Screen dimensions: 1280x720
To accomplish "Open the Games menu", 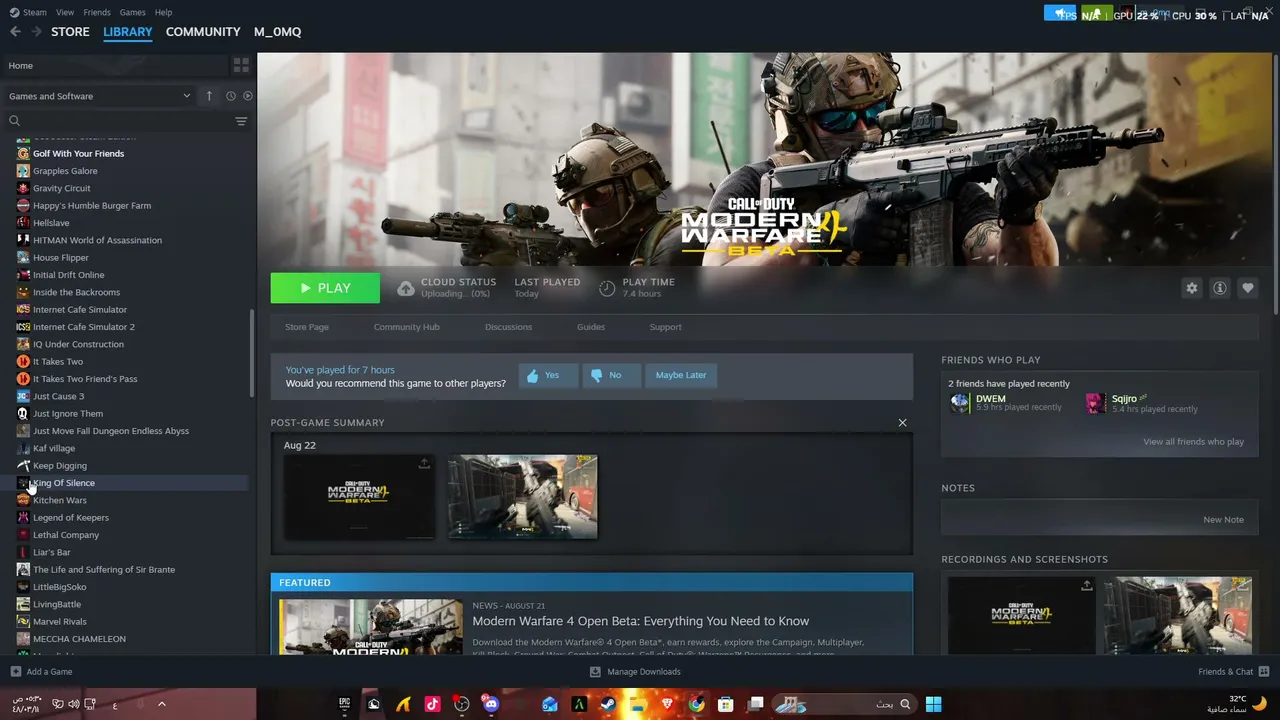I will 132,12.
